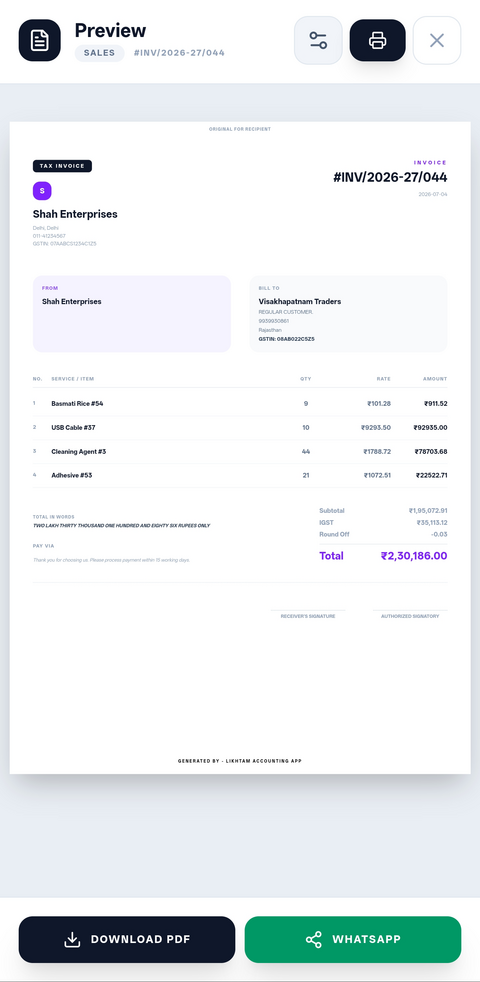Click the AUTHORIZED SIGNATORY label
The height and width of the screenshot is (982, 480).
pyautogui.click(x=410, y=616)
